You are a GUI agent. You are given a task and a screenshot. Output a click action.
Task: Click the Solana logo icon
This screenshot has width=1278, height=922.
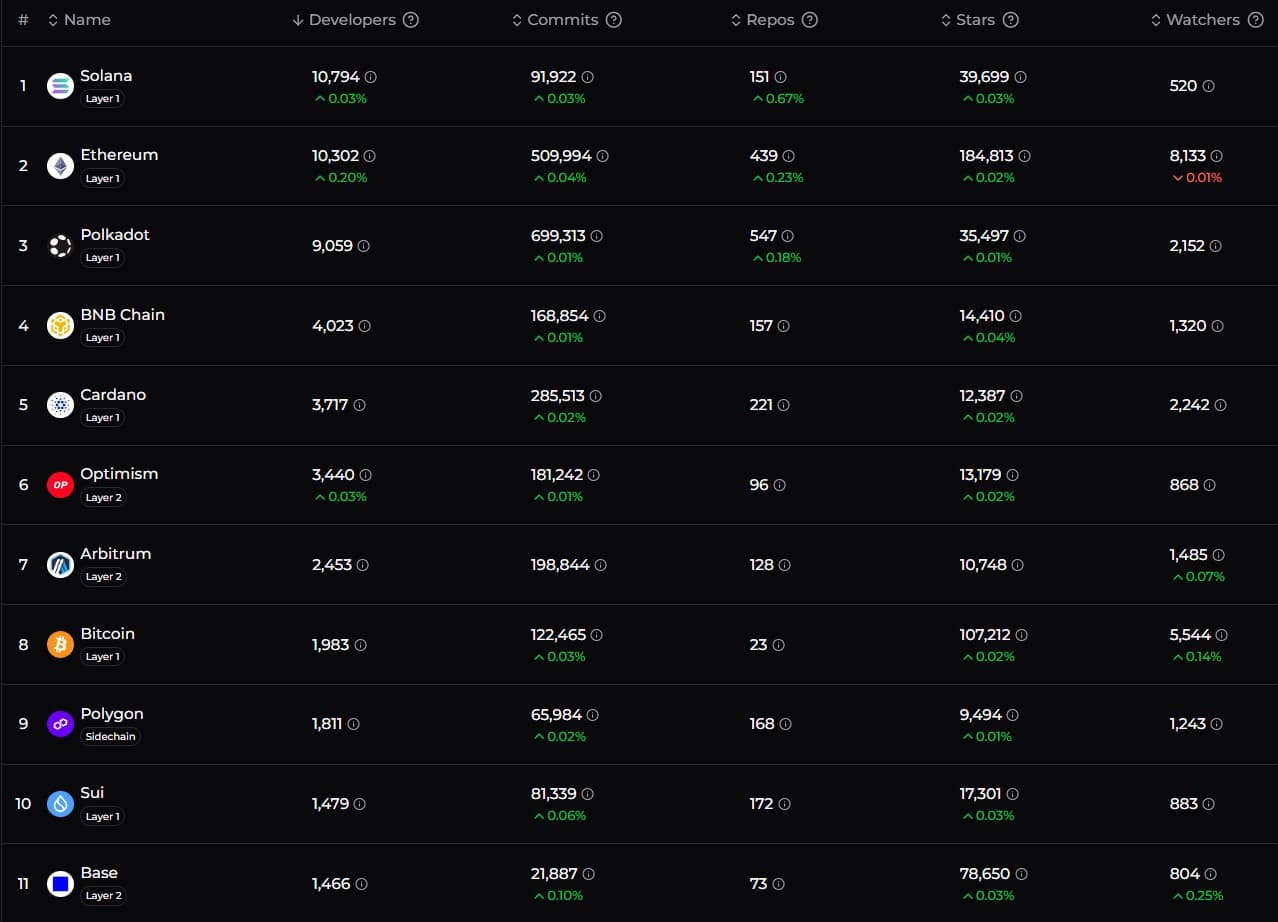60,86
